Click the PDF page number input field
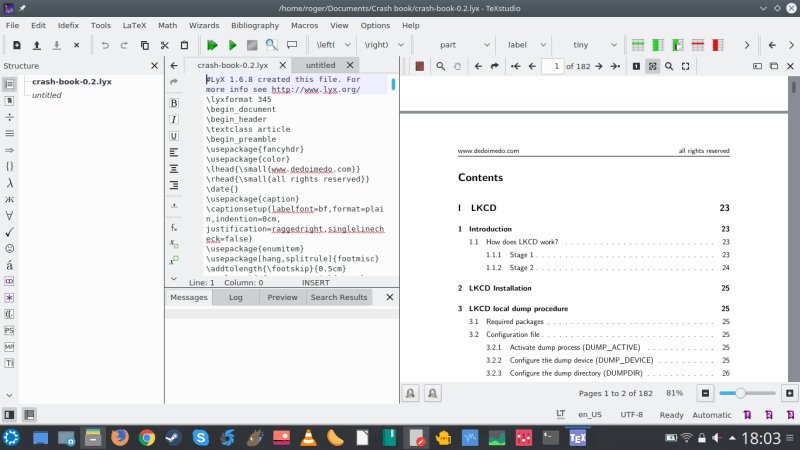 coord(552,66)
